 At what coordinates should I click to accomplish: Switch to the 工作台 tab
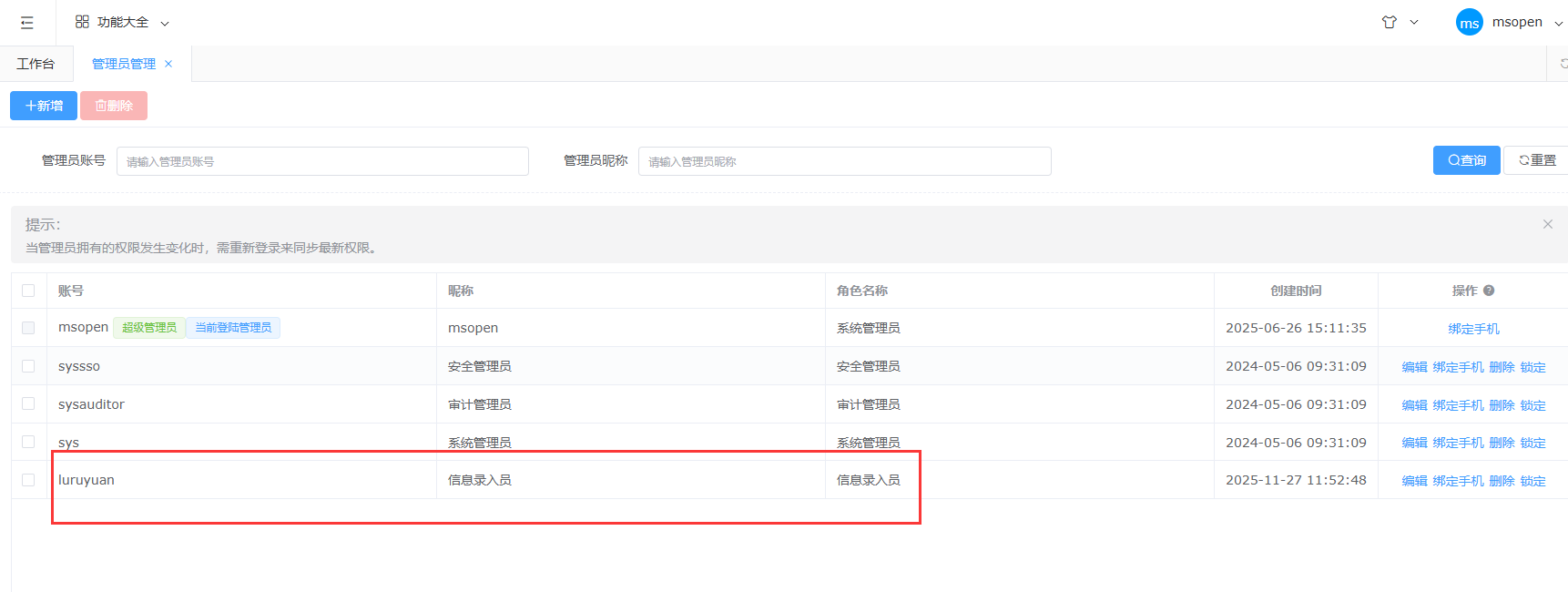coord(36,64)
